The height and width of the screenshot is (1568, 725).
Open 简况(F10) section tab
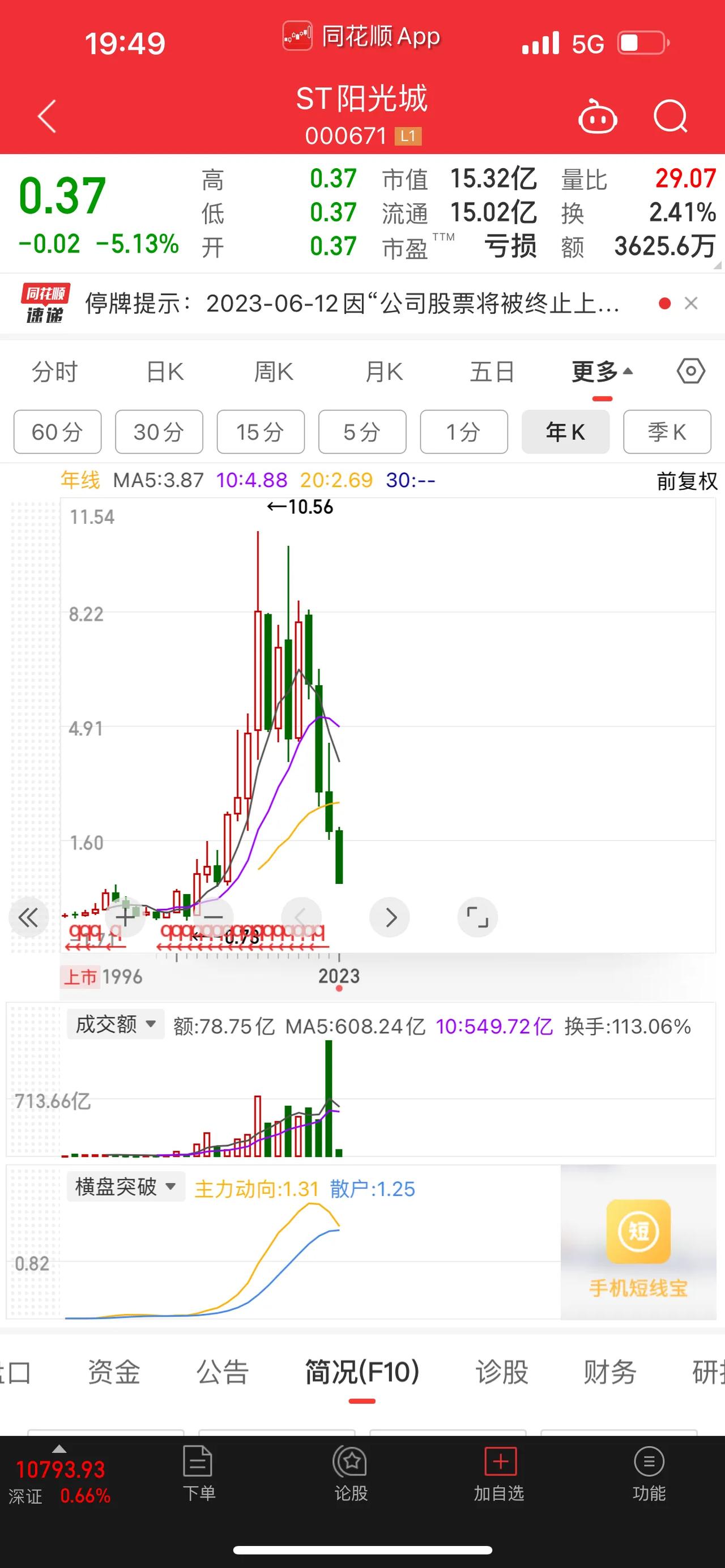pos(362,1372)
